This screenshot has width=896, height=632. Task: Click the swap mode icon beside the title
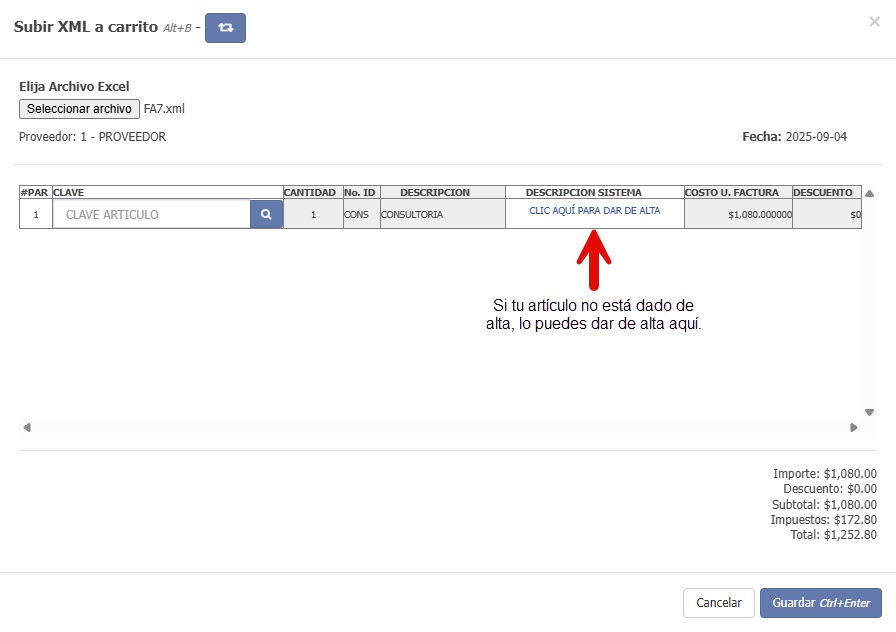coord(225,28)
